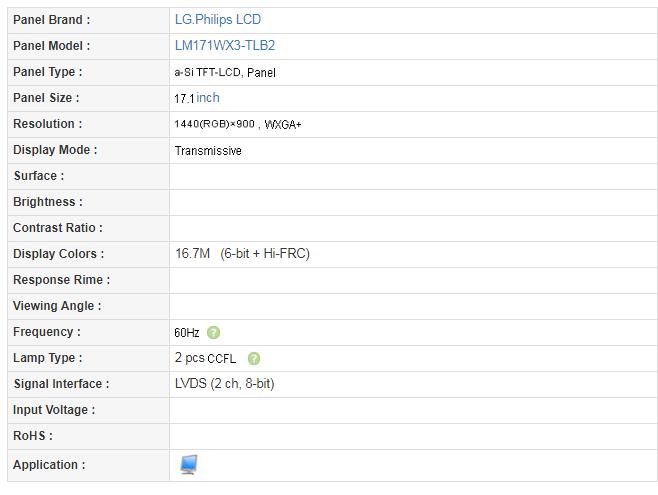Click the Transmissive display mode value
The image size is (658, 495).
tap(208, 151)
